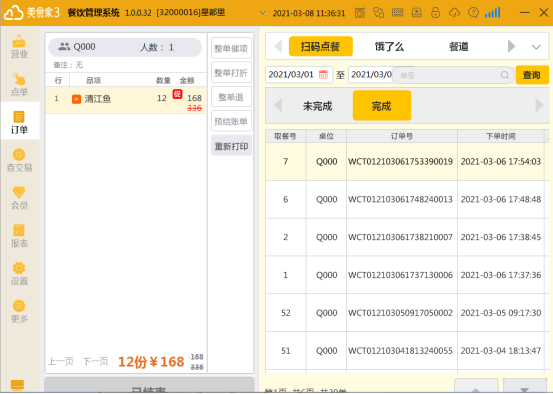Screen dimensions: 553x394
Task: Open the 更多 sidebar menu
Action: pos(19,311)
